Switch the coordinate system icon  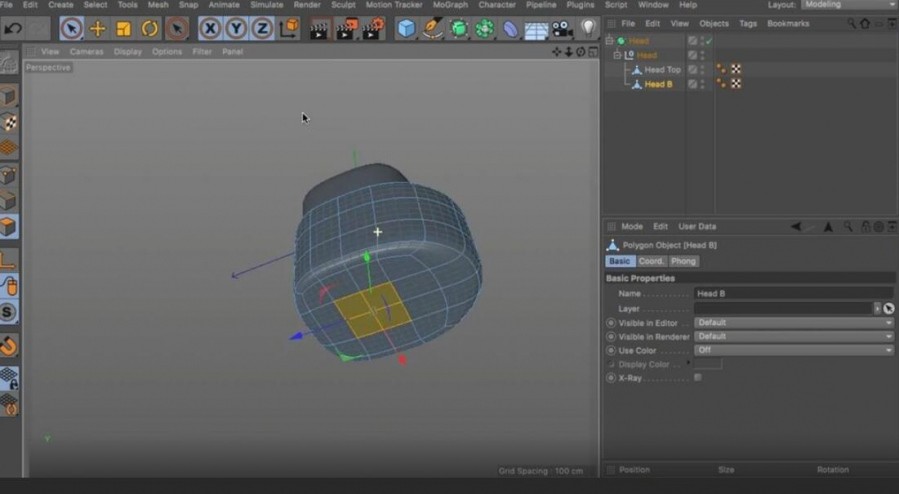290,28
